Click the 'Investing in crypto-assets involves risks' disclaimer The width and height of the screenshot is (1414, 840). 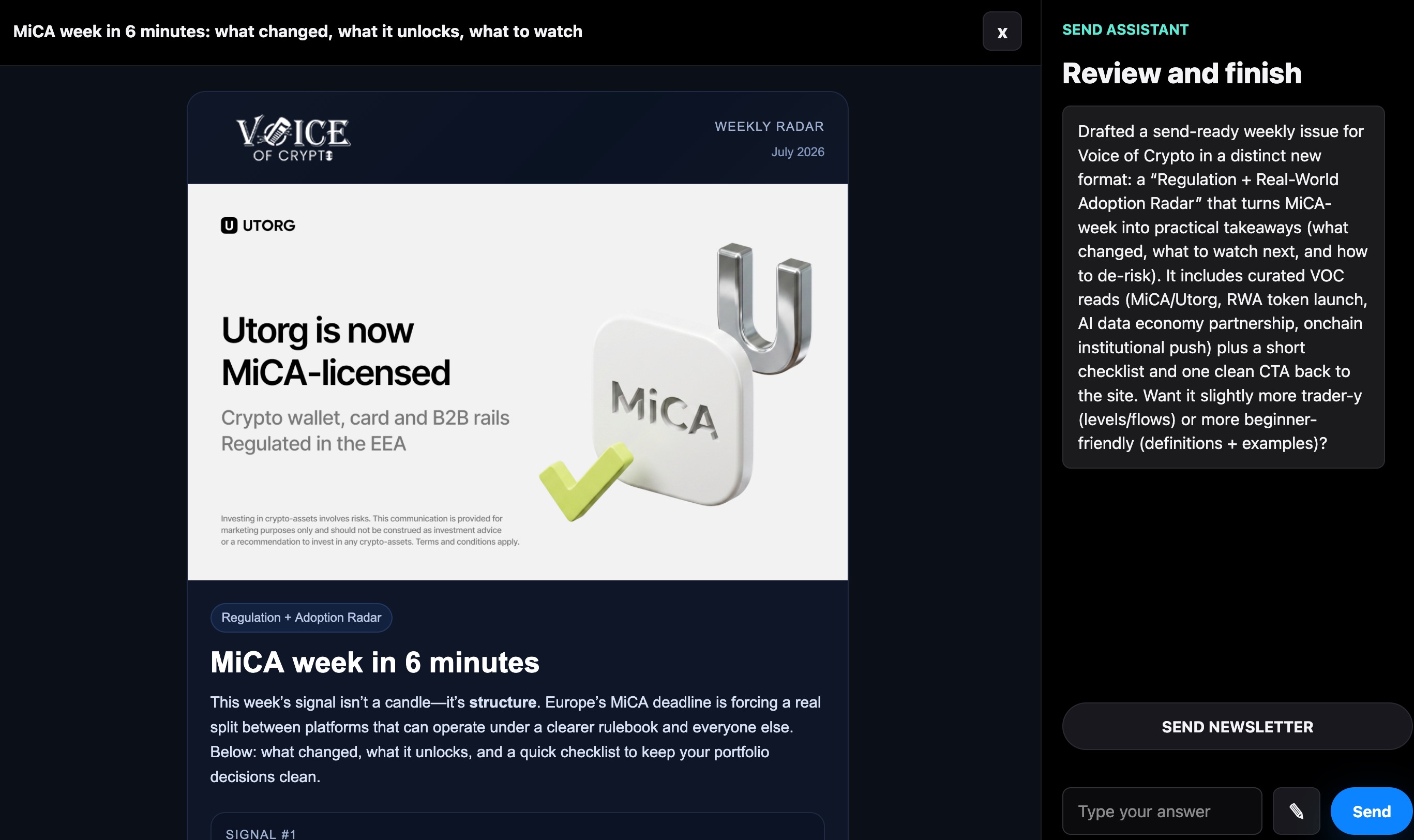point(369,530)
